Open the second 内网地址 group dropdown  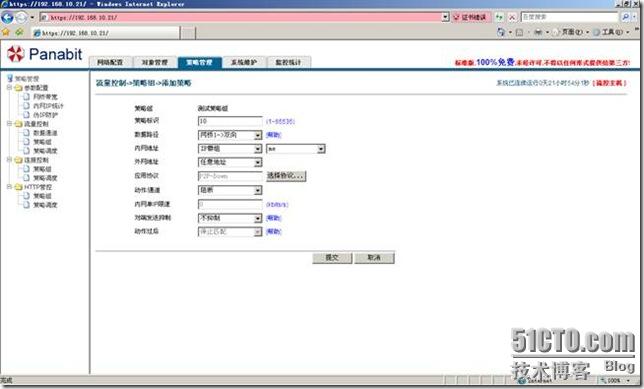296,149
